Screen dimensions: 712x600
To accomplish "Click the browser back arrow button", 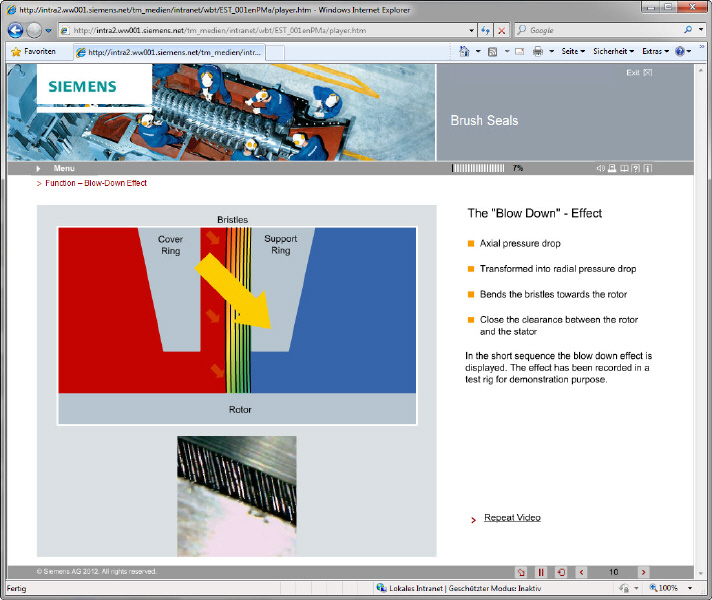I will (x=16, y=30).
